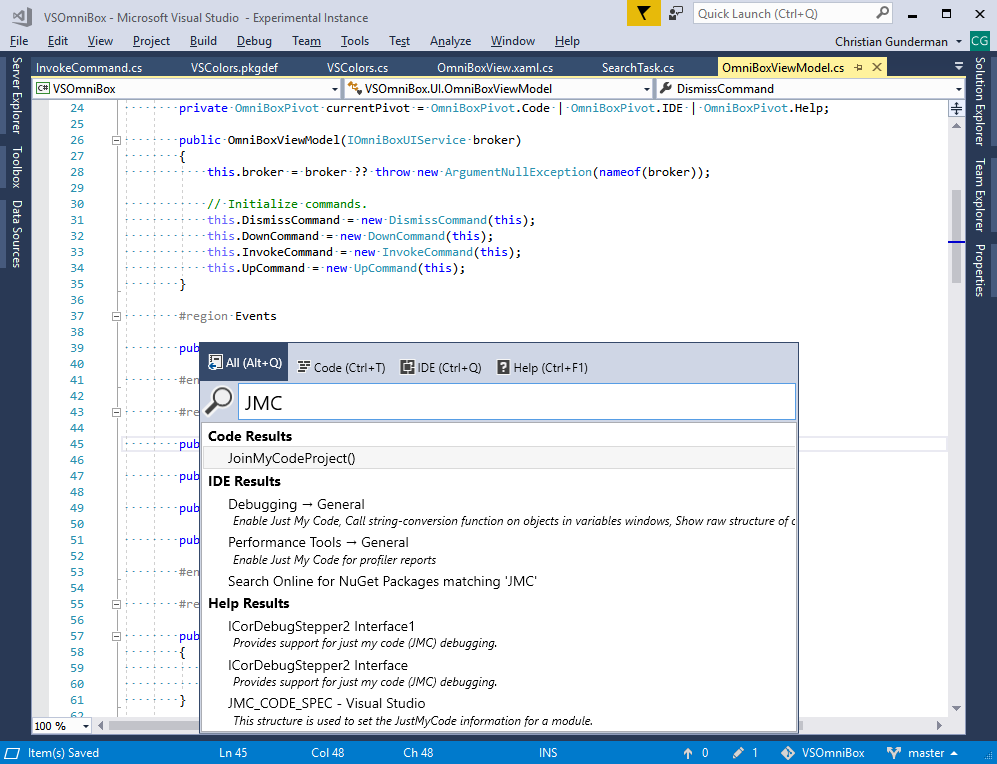
Task: Open the Edit menu
Action: coord(58,41)
